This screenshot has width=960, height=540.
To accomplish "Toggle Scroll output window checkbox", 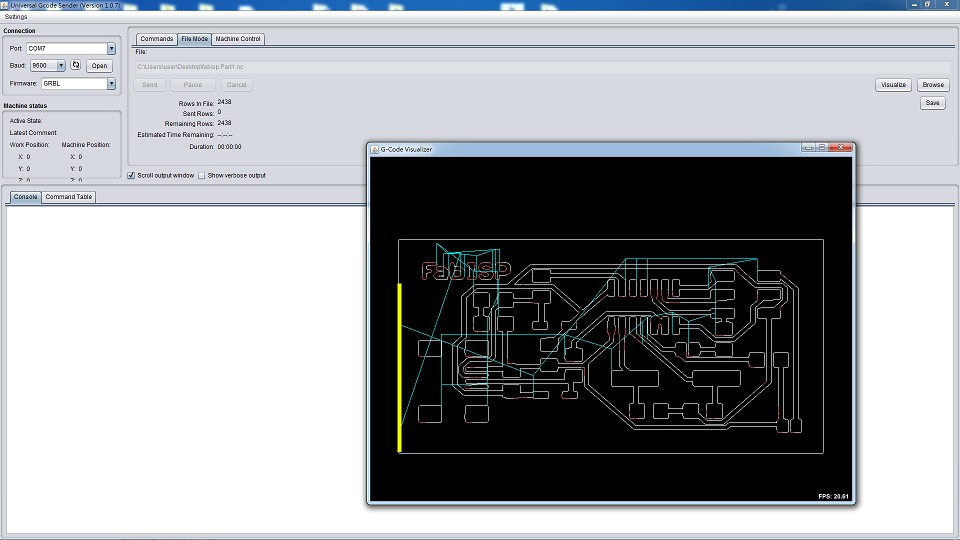I will point(131,176).
